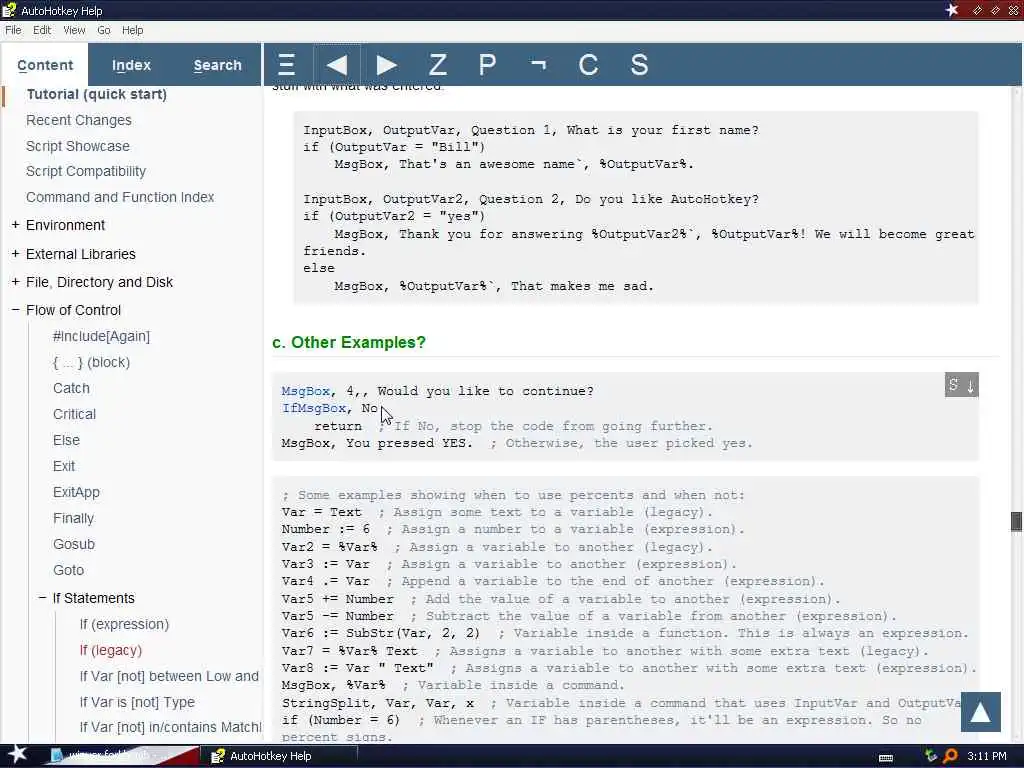Go back using the left arrow toolbar icon
This screenshot has height=768, width=1024.
click(x=337, y=65)
